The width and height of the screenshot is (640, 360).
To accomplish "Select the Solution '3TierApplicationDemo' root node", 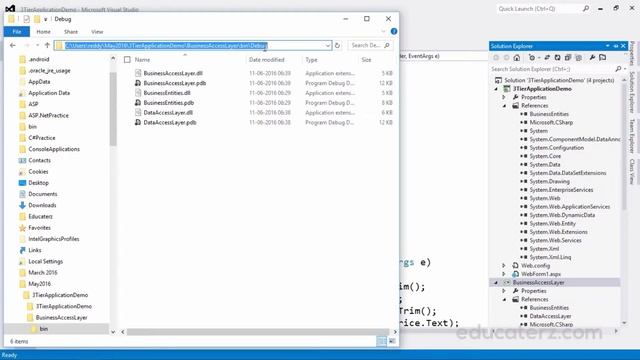I will tap(559, 80).
